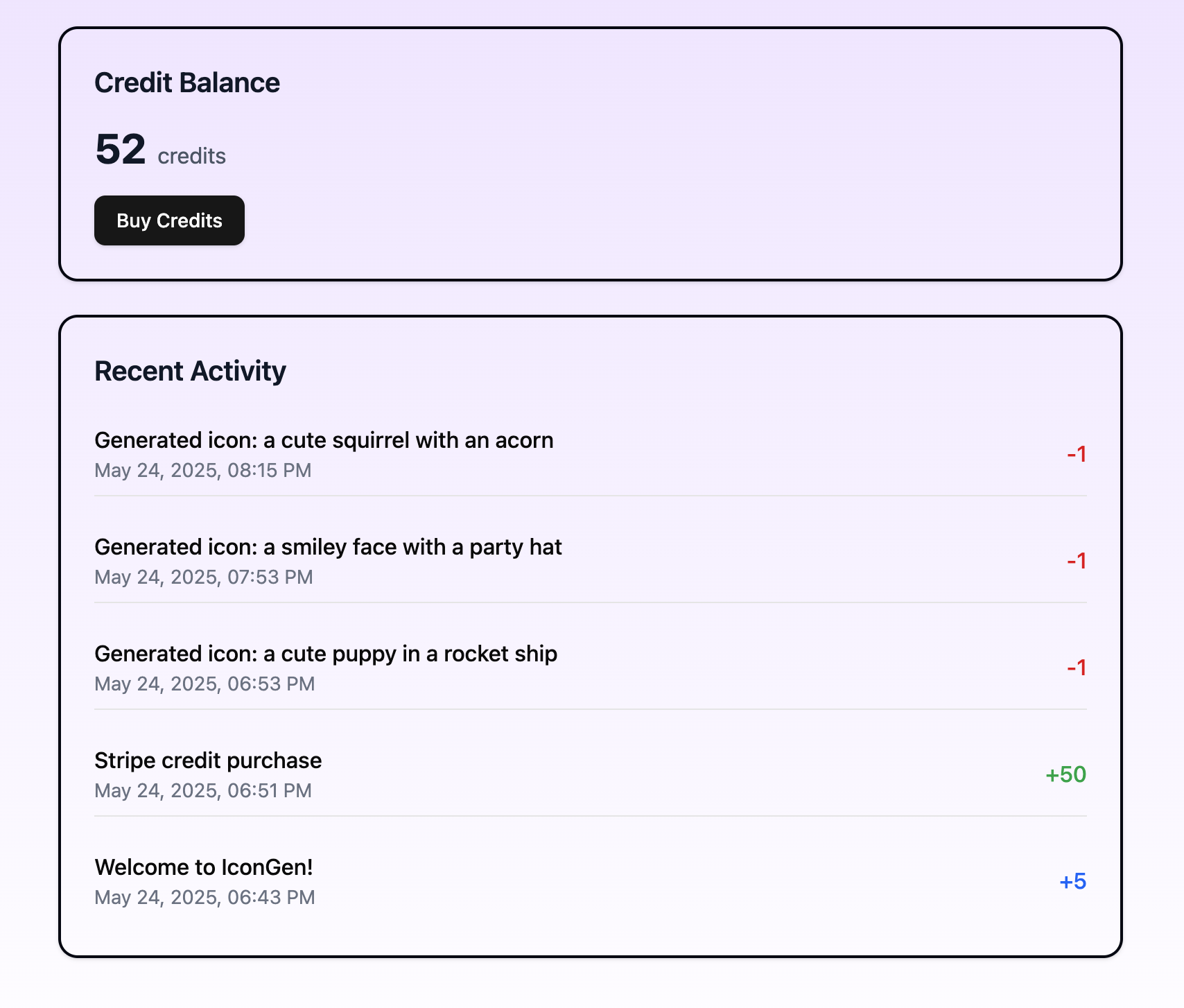
Task: Click the 08:15 PM timestamp
Action: (202, 471)
